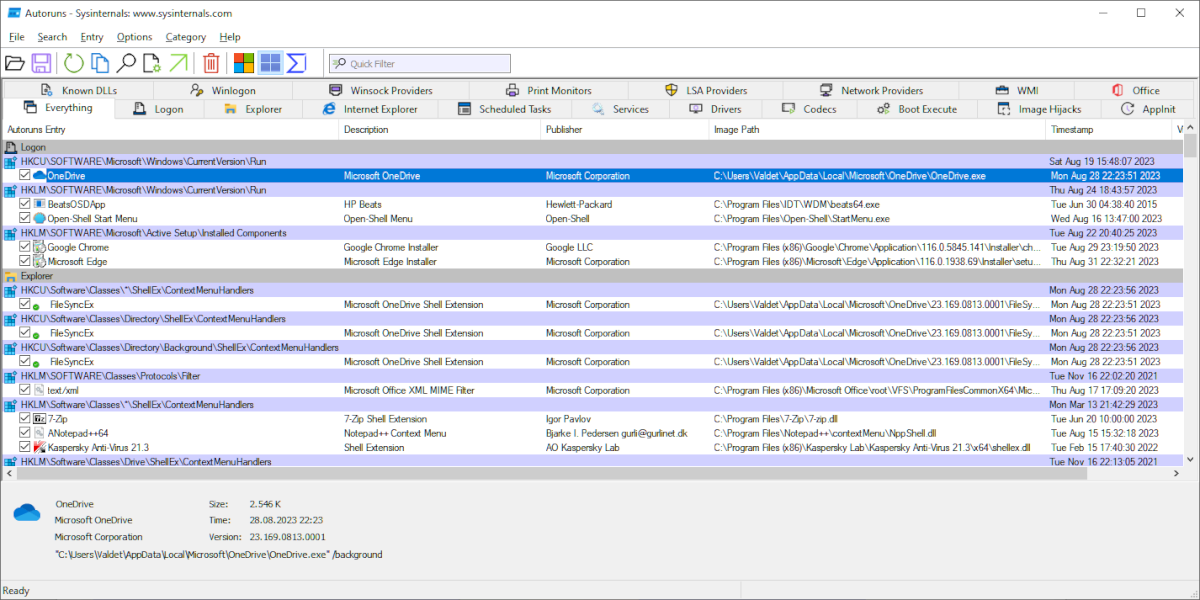Screen dimensions: 1200x600
Task: Switch to the Logon tab
Action: click(x=159, y=109)
